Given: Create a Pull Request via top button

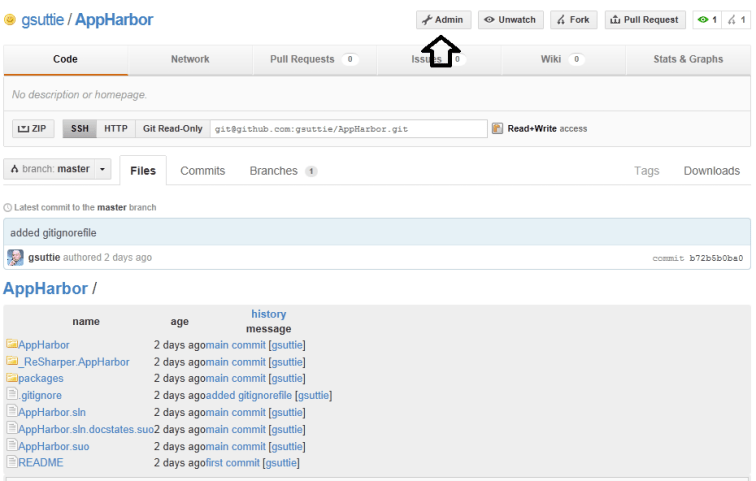Looking at the screenshot, I should point(645,20).
